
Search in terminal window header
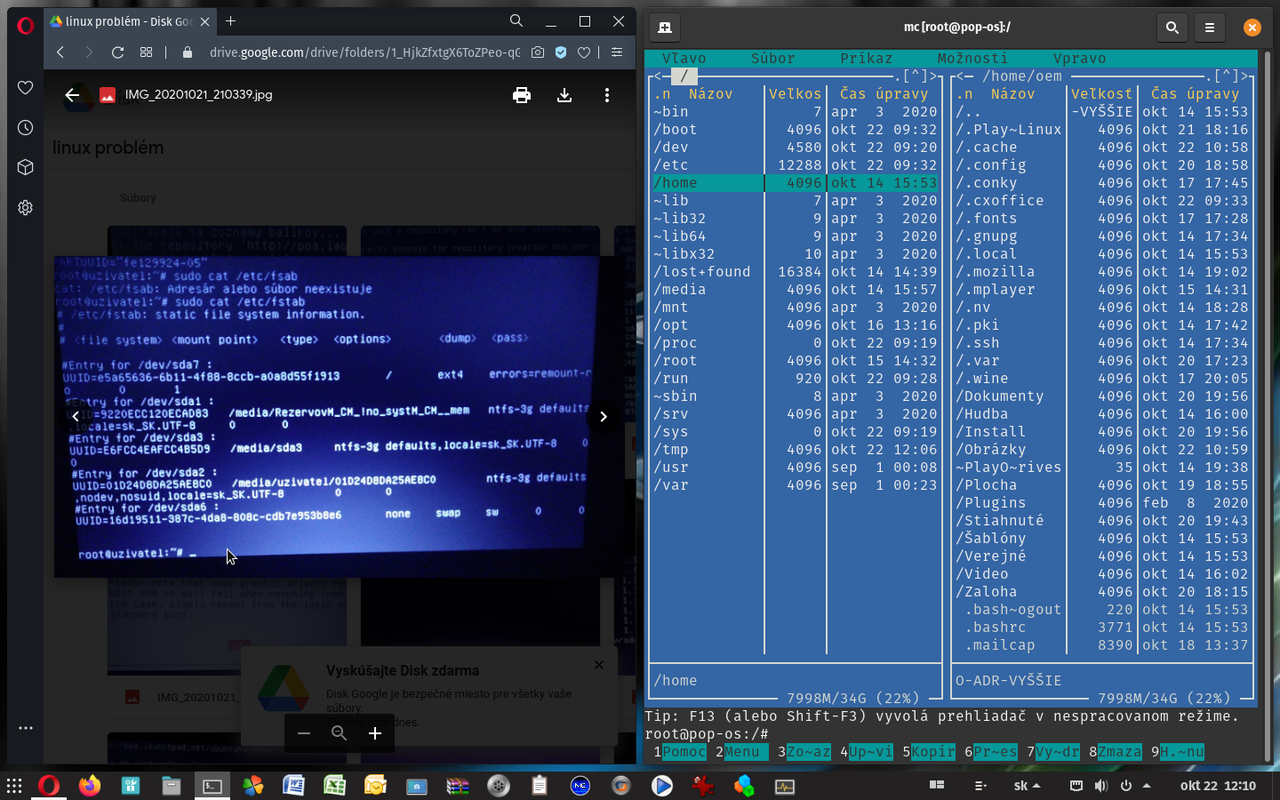(x=1172, y=28)
